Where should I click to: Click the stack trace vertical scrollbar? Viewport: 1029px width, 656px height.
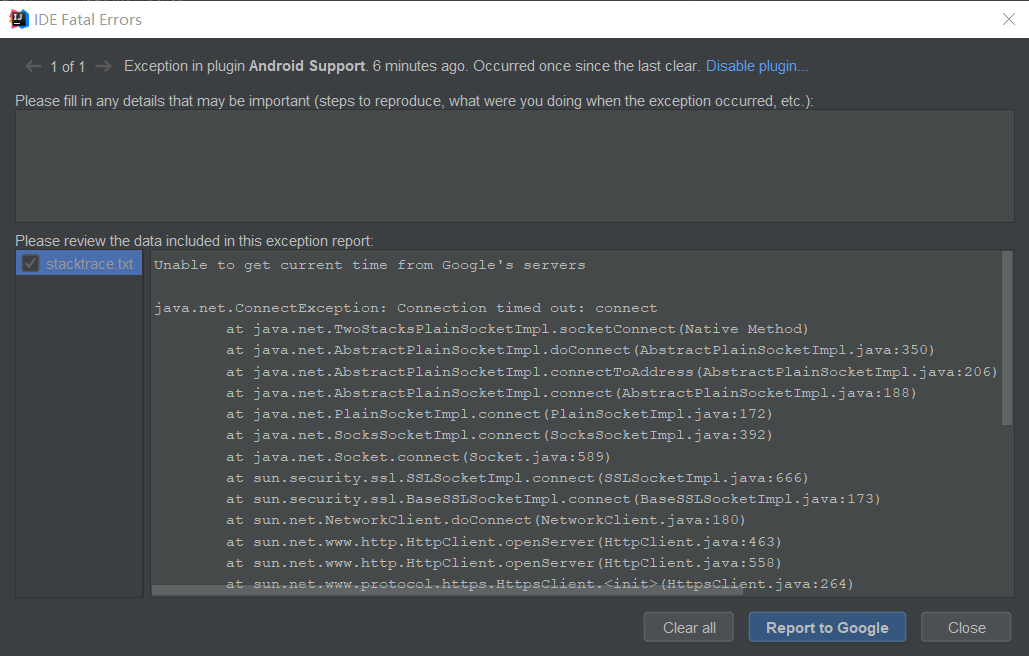1007,339
